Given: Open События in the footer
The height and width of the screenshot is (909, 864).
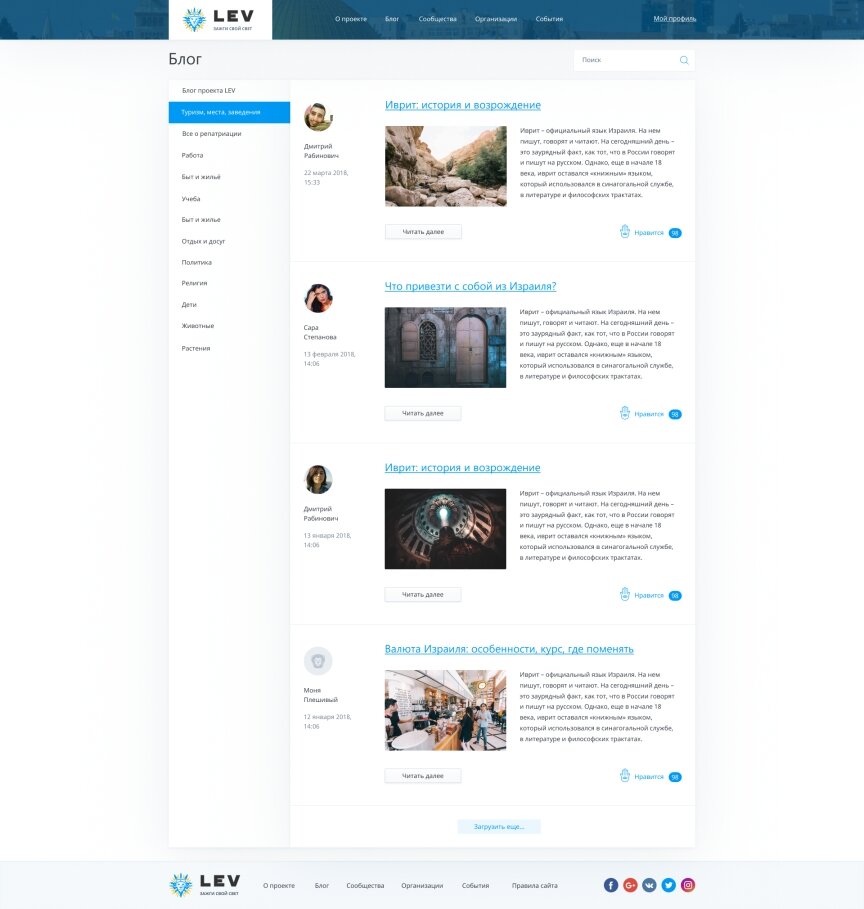Looking at the screenshot, I should (x=475, y=886).
